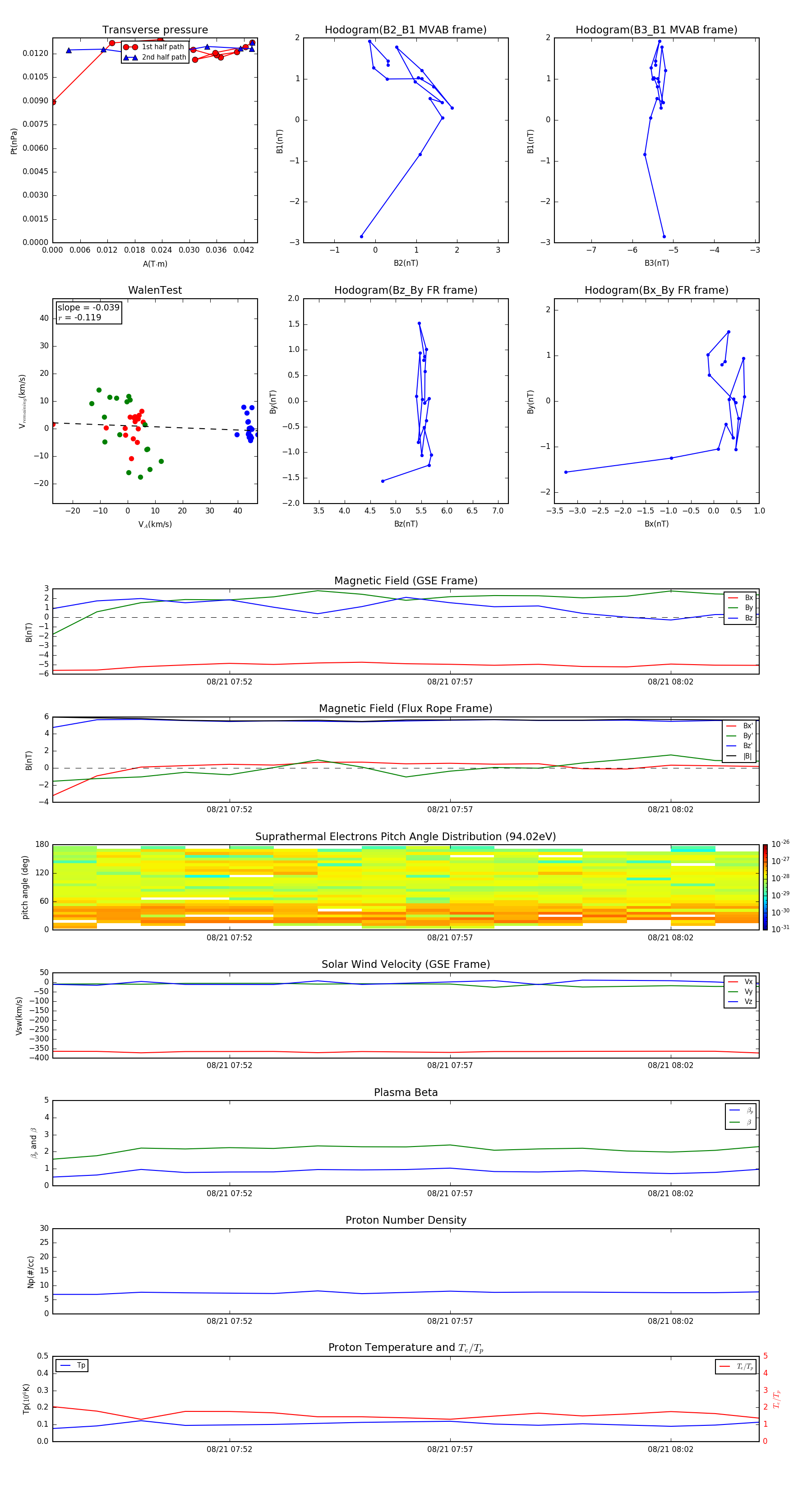Click the 'Proton Temperature and Te/Tp' title
The height and width of the screenshot is (1489, 812).
[406, 1347]
